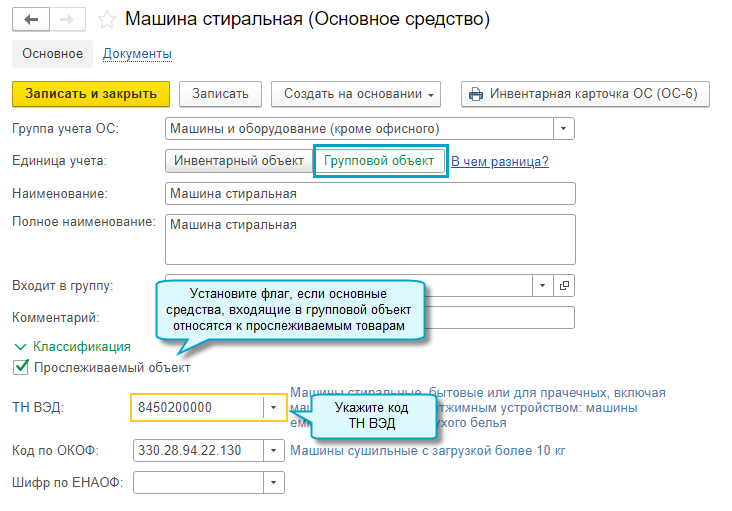Click into the Группа учета ОС field
732x511 pixels.
pos(359,128)
